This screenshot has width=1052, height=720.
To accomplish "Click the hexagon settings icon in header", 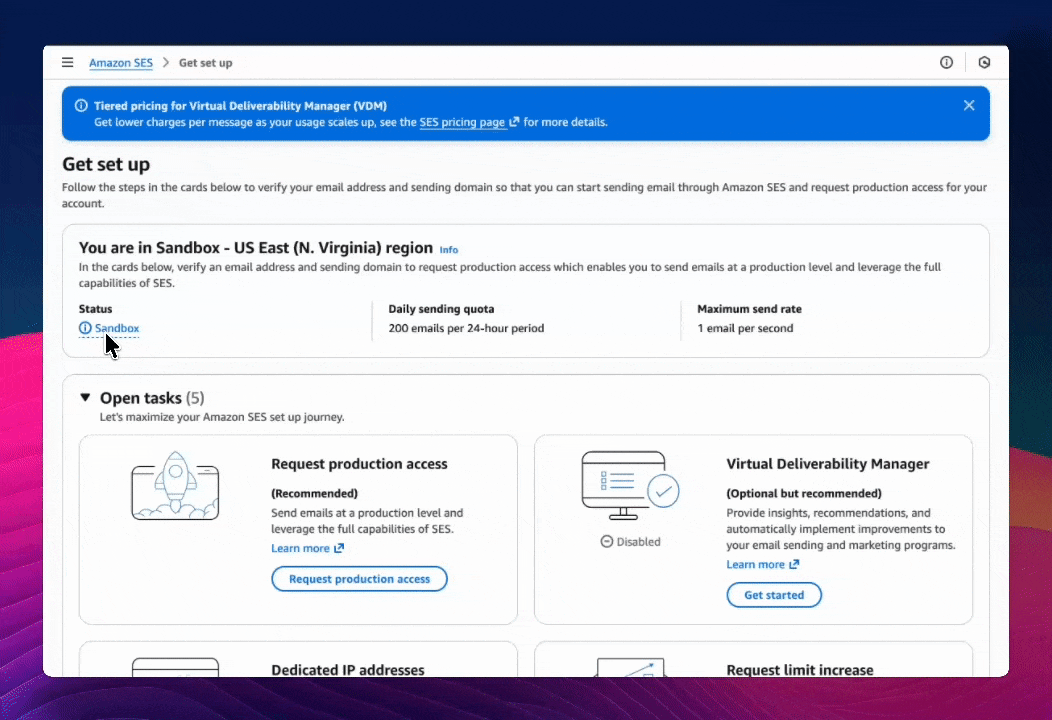I will [x=984, y=63].
